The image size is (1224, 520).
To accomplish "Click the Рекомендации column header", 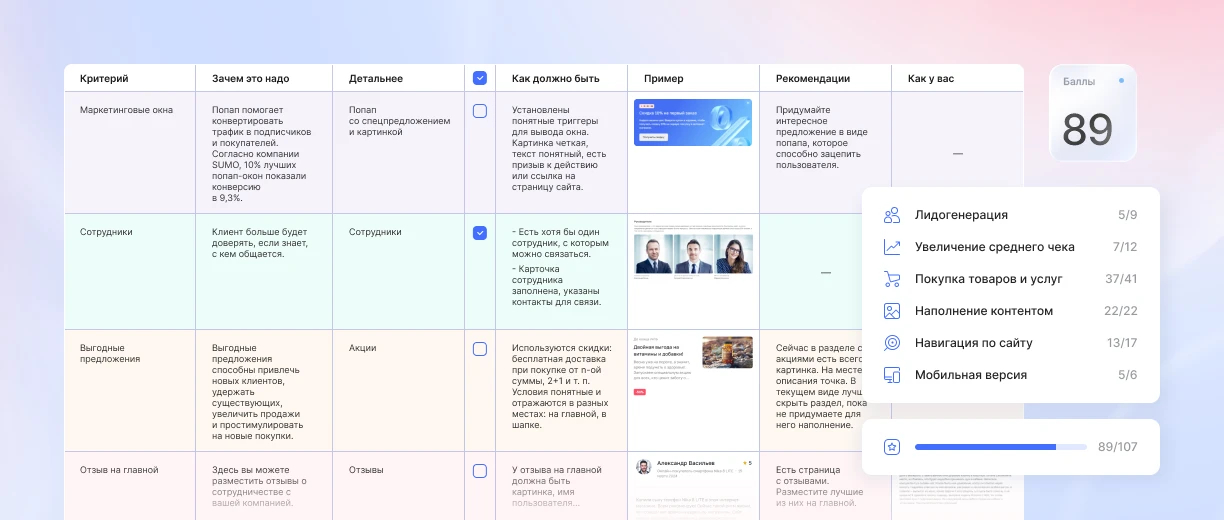I will pos(813,78).
